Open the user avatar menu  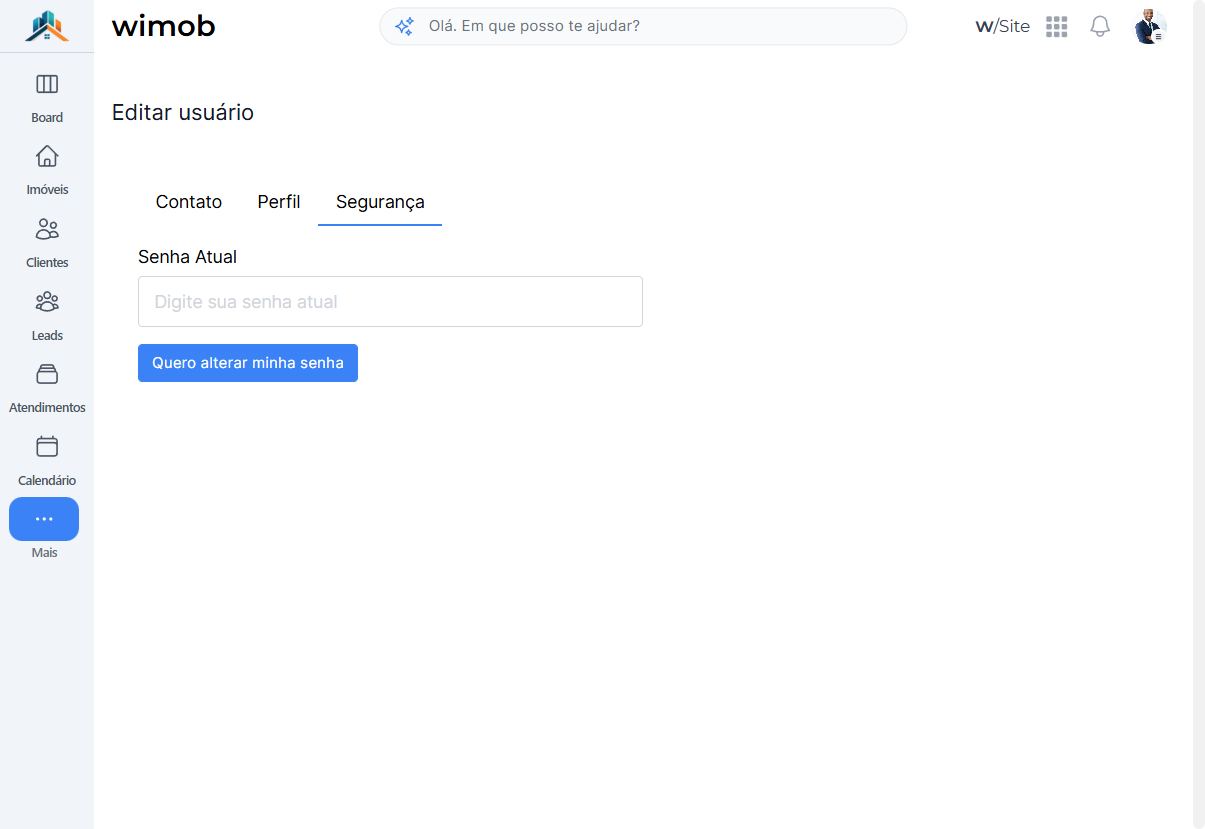pyautogui.click(x=1150, y=26)
